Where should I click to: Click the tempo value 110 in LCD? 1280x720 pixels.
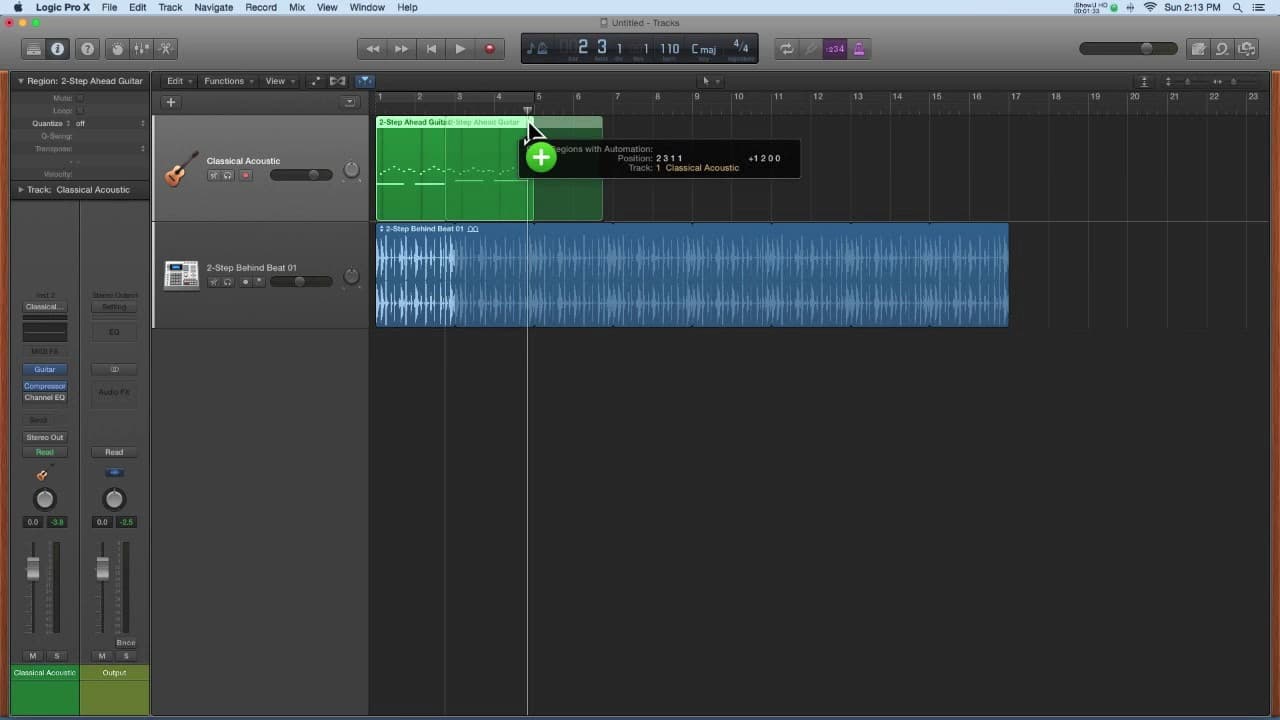[x=670, y=48]
